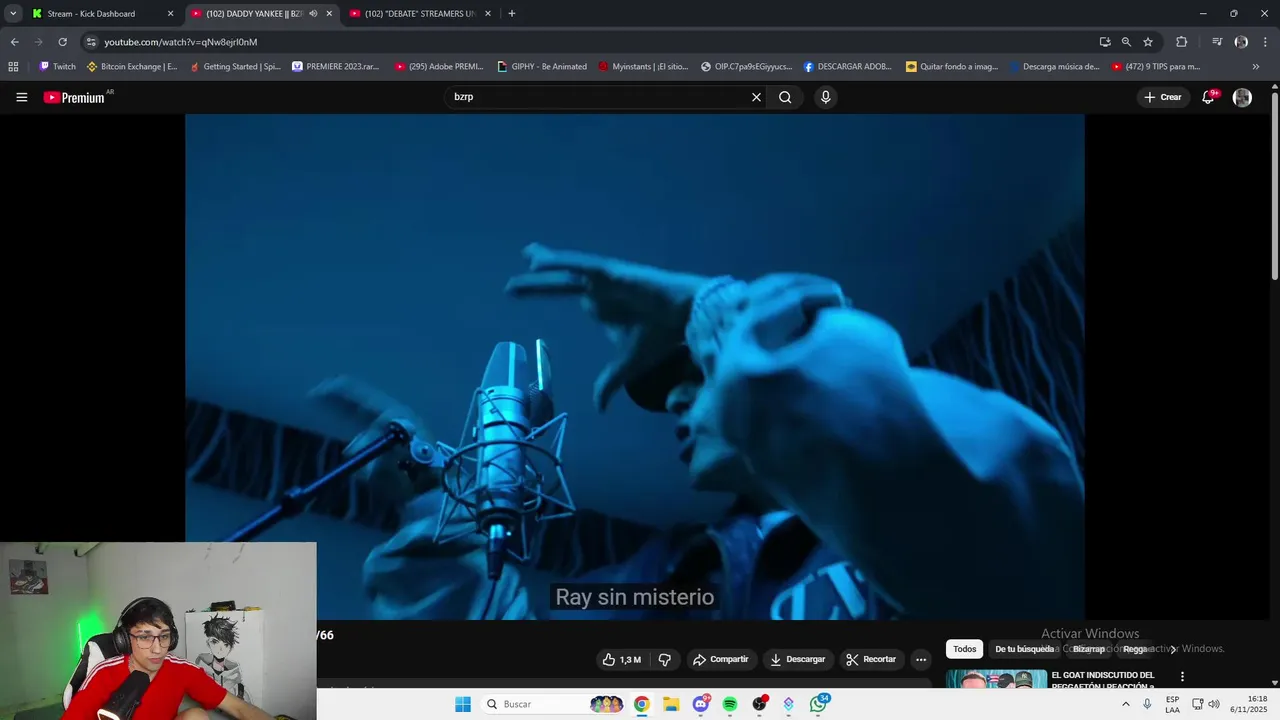Open Spotify from the taskbar
This screenshot has height=720, width=1280.
click(x=730, y=704)
